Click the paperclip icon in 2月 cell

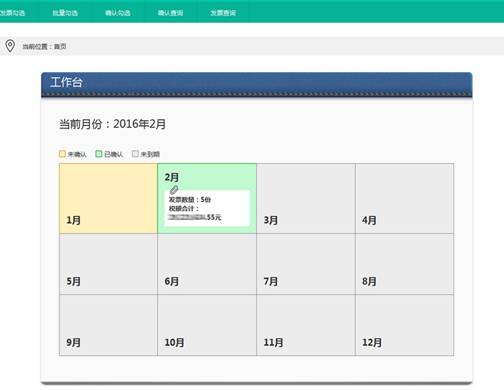(x=174, y=190)
